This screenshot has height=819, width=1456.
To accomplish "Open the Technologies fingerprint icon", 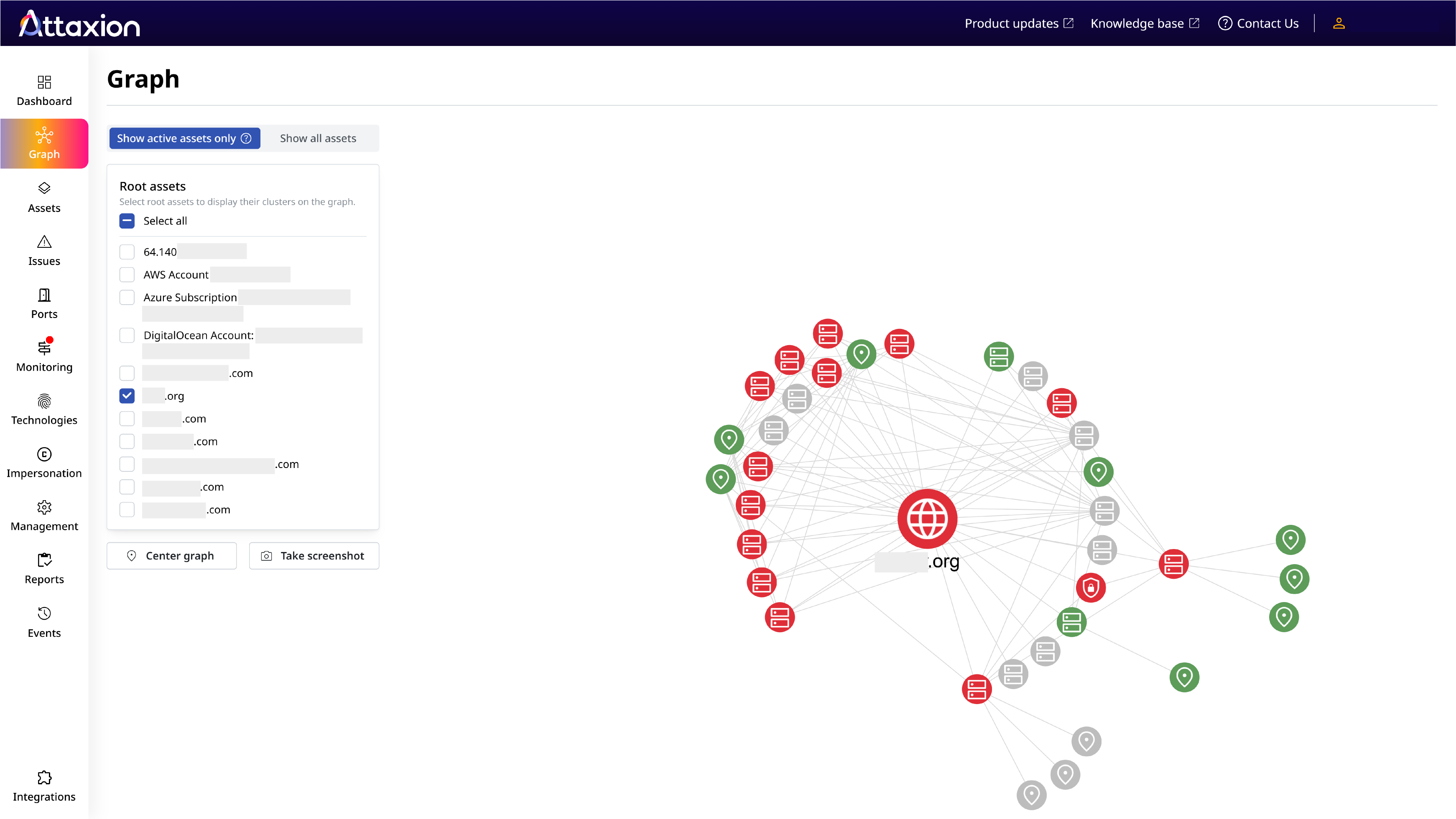I will coord(44,402).
